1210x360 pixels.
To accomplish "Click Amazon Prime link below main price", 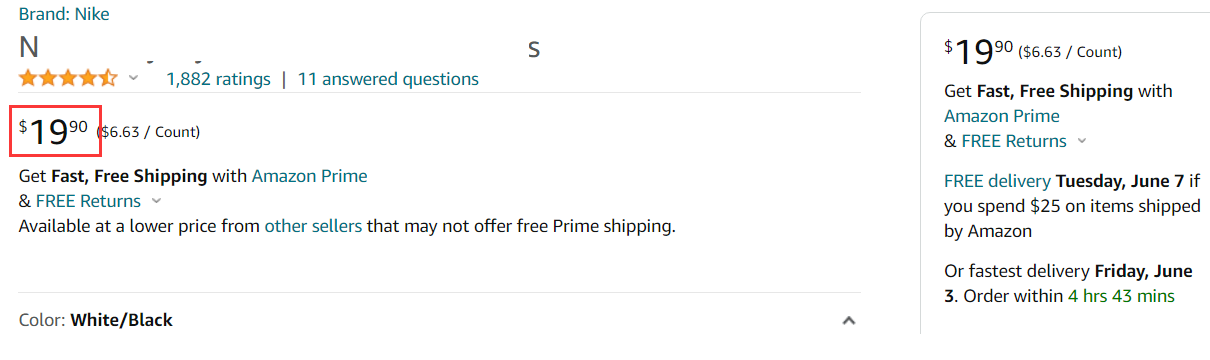I will tap(309, 176).
